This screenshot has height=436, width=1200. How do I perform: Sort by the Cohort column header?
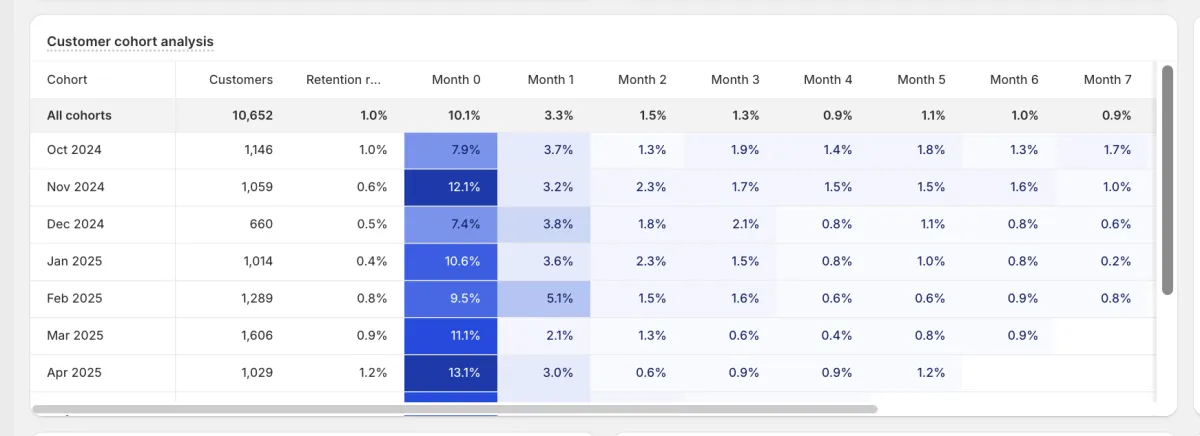tap(67, 80)
